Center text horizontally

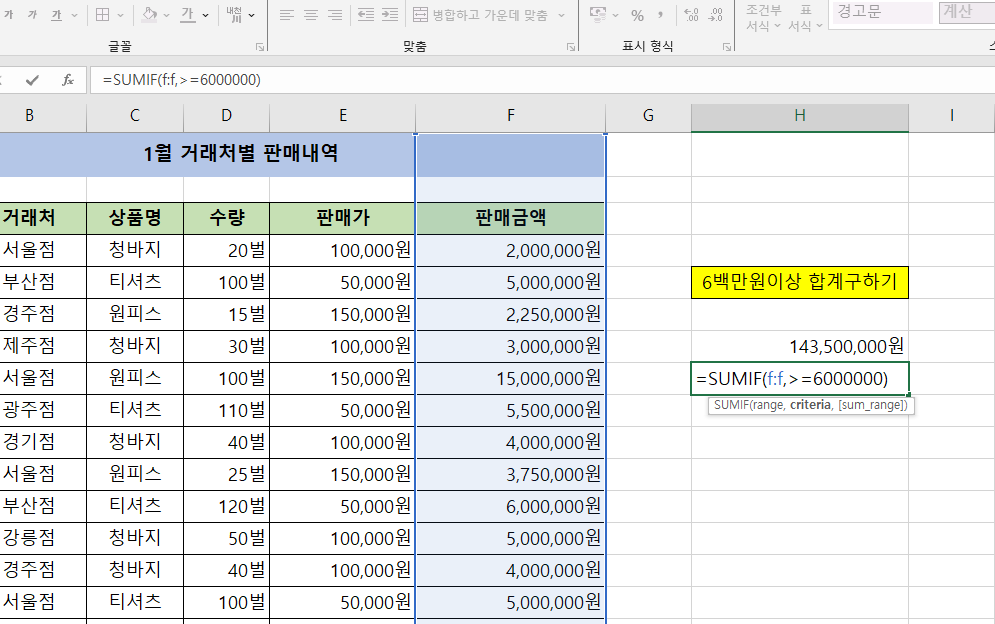(311, 15)
